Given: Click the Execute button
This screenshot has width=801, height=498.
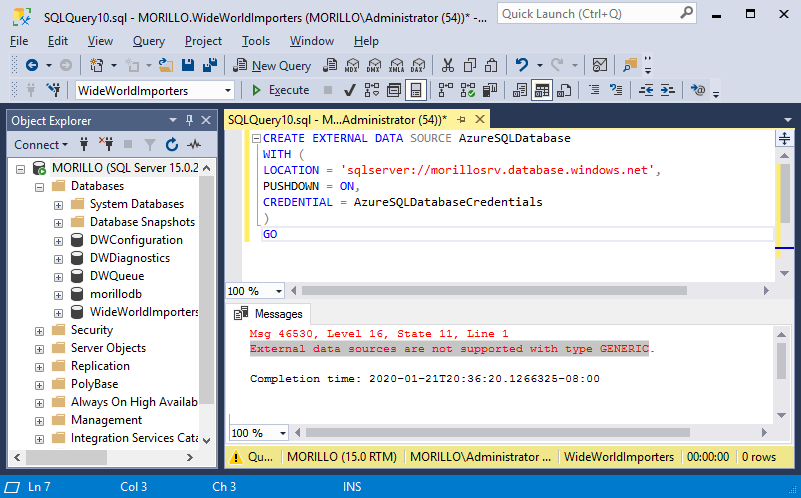Looking at the screenshot, I should click(280, 90).
